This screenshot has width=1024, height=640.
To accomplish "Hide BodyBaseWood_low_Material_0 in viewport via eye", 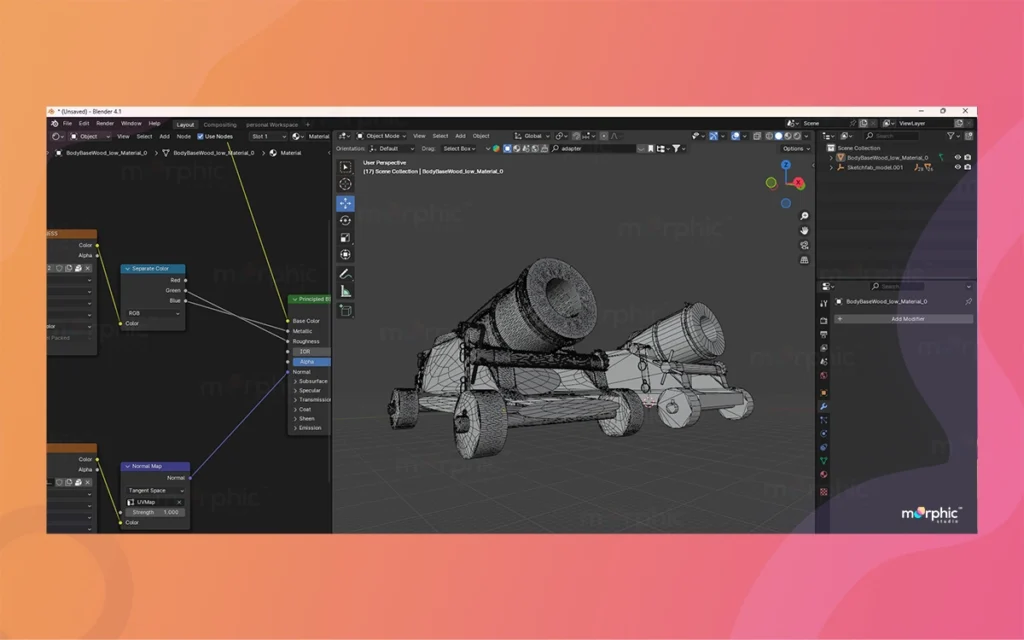I will [x=957, y=157].
